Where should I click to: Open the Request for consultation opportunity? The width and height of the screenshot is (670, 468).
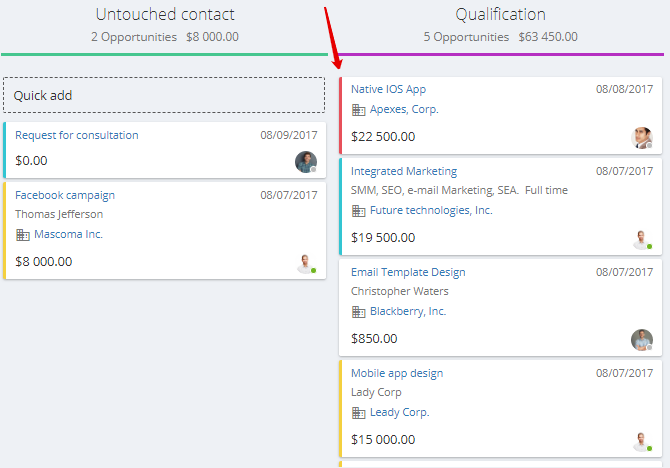click(76, 135)
